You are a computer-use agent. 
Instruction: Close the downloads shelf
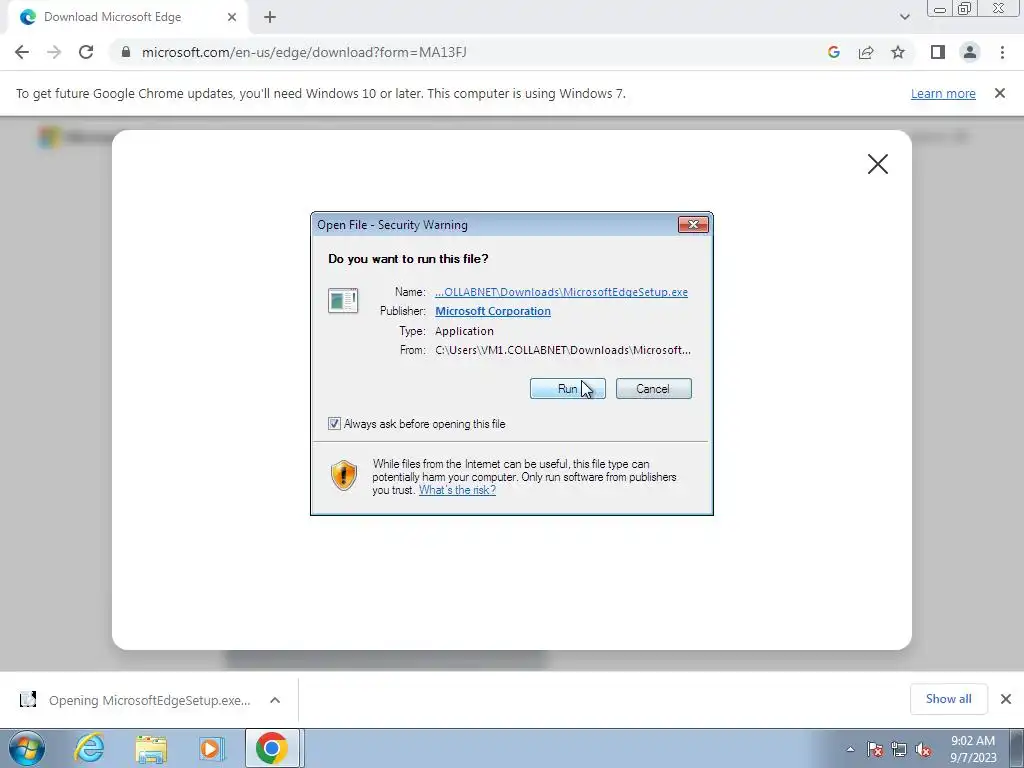tap(1006, 699)
